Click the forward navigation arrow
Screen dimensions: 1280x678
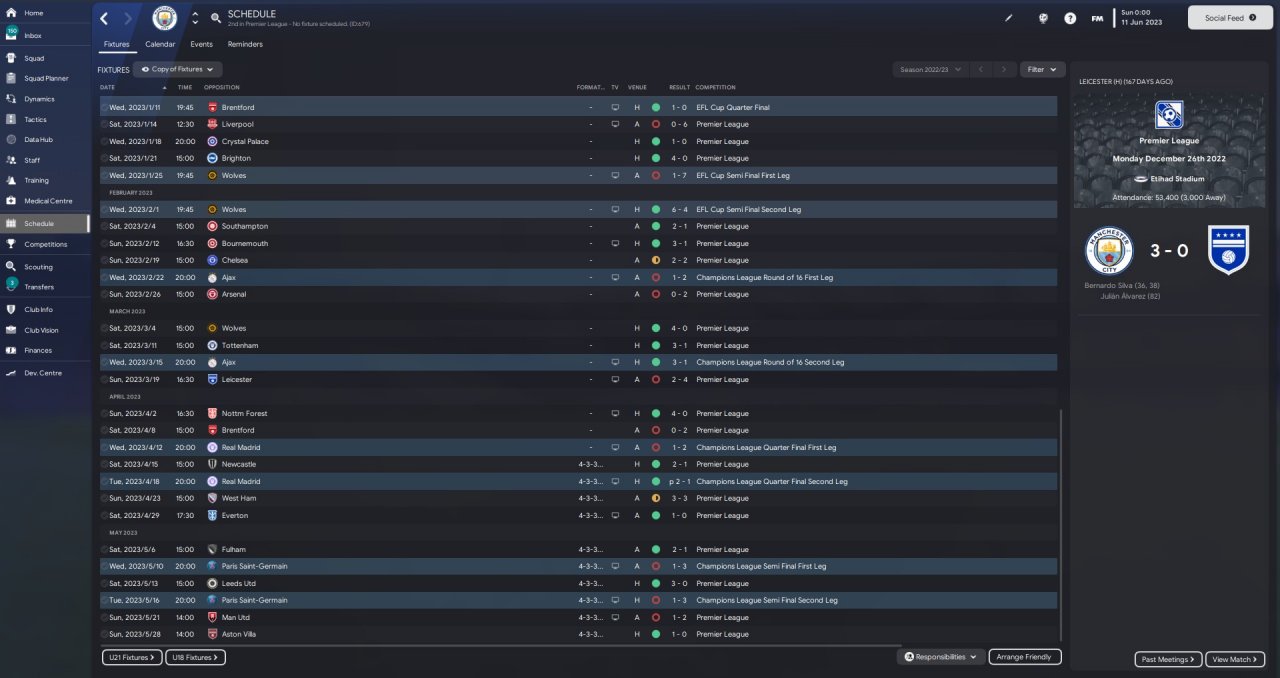[x=128, y=18]
